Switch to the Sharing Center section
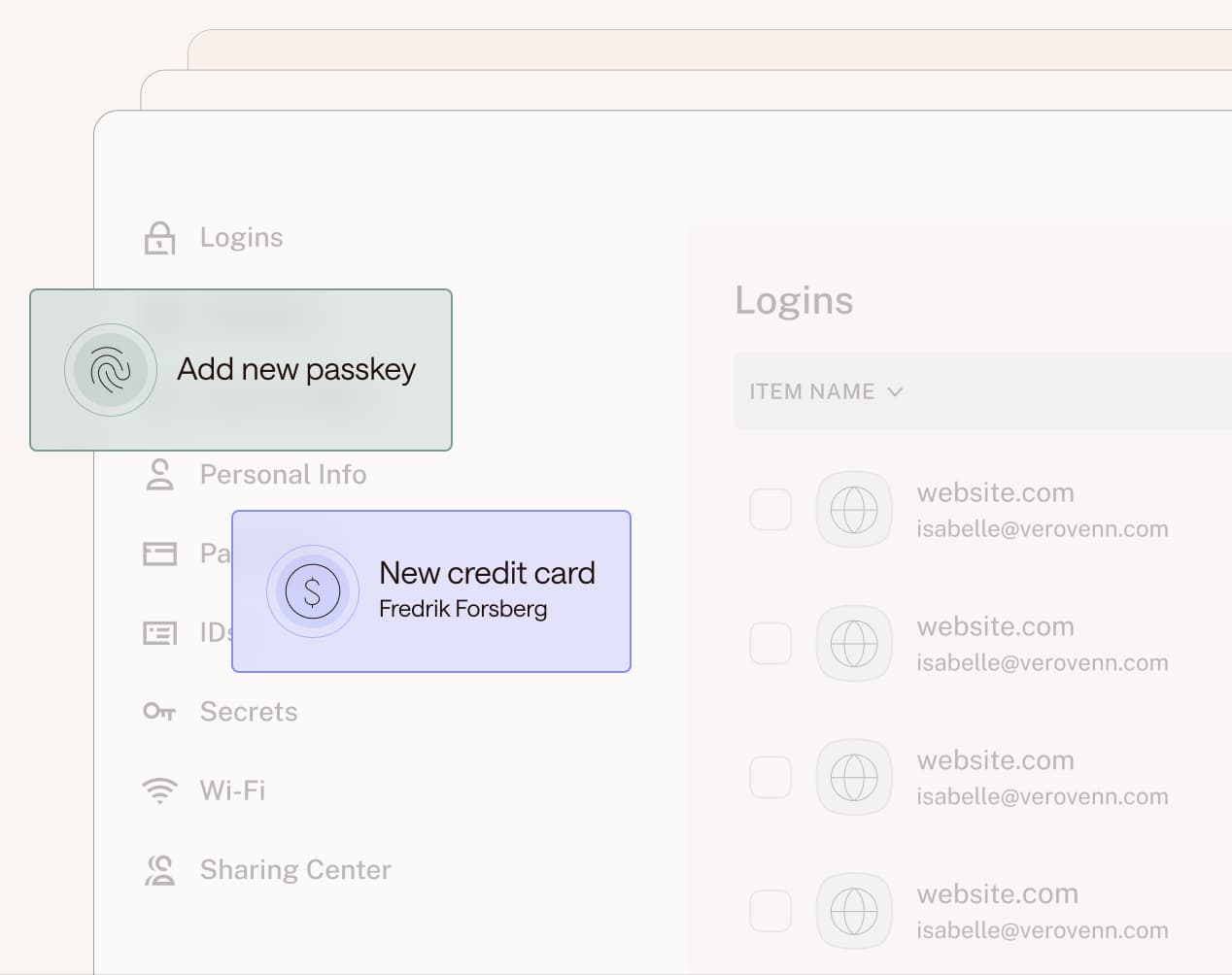 pyautogui.click(x=294, y=869)
